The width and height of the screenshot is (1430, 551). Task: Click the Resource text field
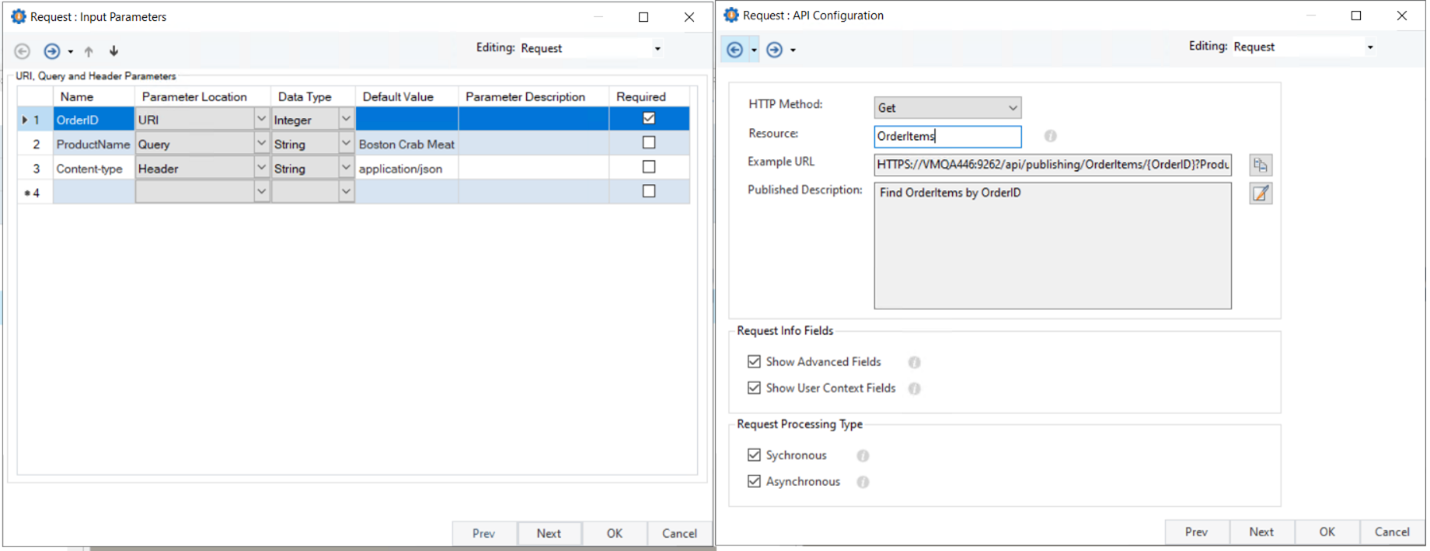point(947,137)
